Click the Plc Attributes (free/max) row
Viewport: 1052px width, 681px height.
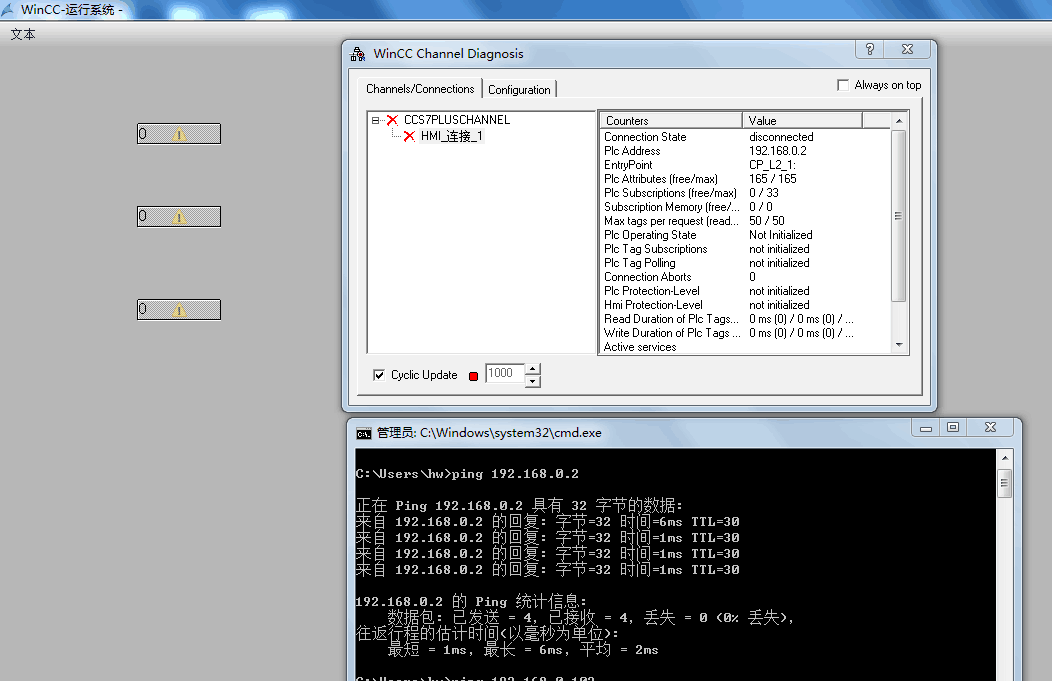(x=745, y=179)
